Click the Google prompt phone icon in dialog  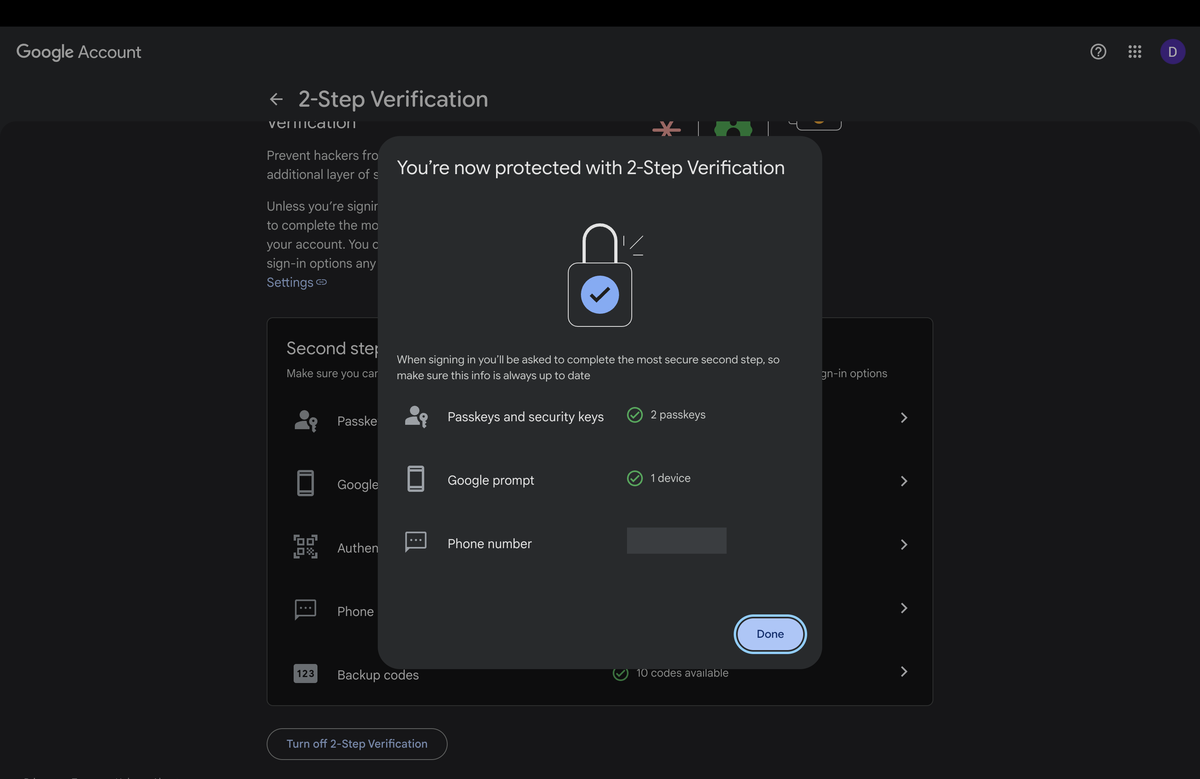416,479
